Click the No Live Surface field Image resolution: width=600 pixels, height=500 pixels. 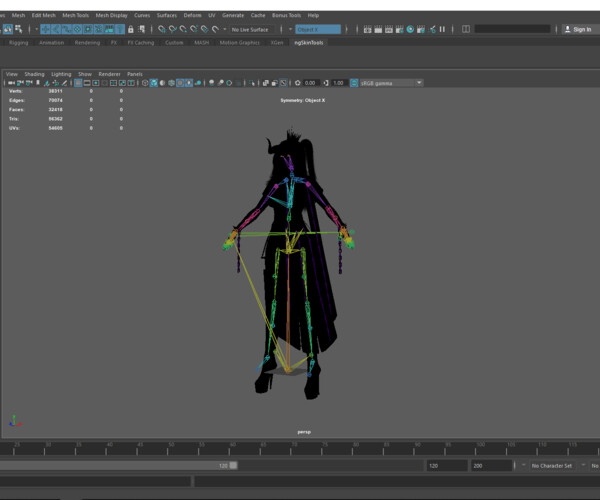pyautogui.click(x=251, y=29)
